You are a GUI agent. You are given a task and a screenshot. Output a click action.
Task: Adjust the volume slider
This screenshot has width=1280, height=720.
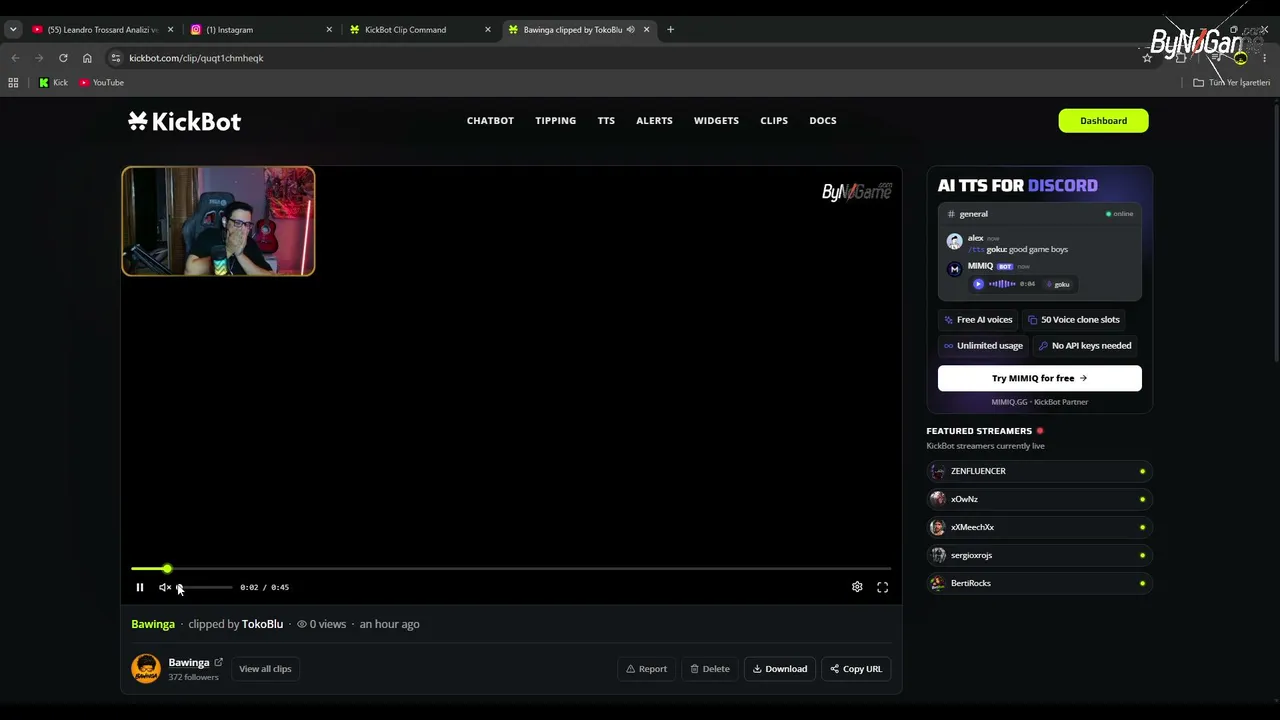(205, 587)
